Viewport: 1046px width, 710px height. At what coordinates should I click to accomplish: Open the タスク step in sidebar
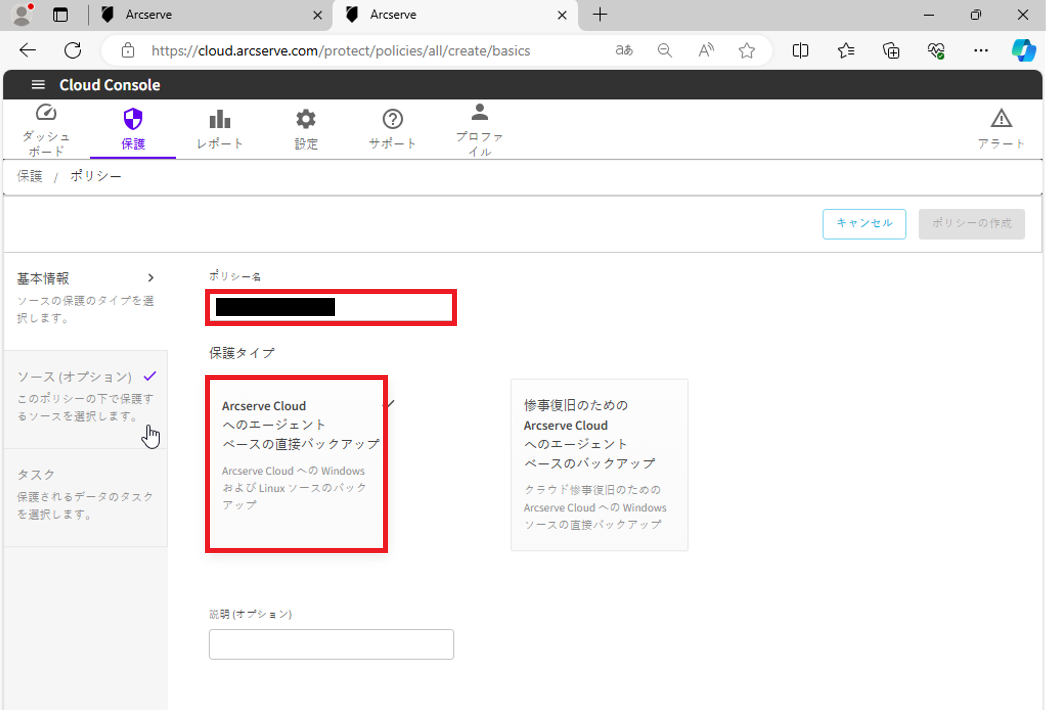tap(36, 474)
